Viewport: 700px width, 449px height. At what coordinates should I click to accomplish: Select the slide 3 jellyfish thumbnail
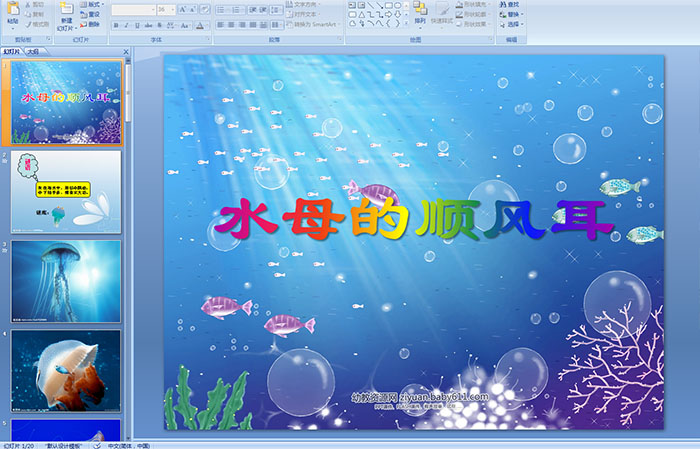click(66, 280)
